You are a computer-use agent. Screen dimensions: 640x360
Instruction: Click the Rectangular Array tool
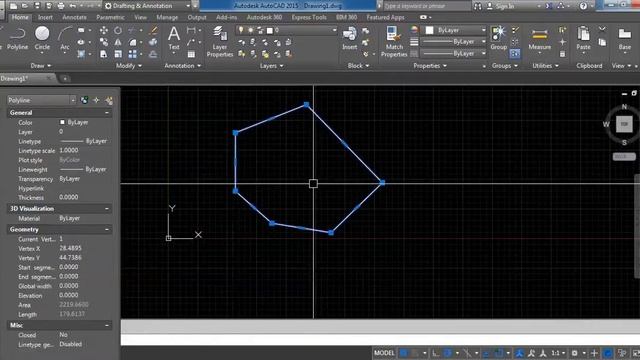coord(132,54)
